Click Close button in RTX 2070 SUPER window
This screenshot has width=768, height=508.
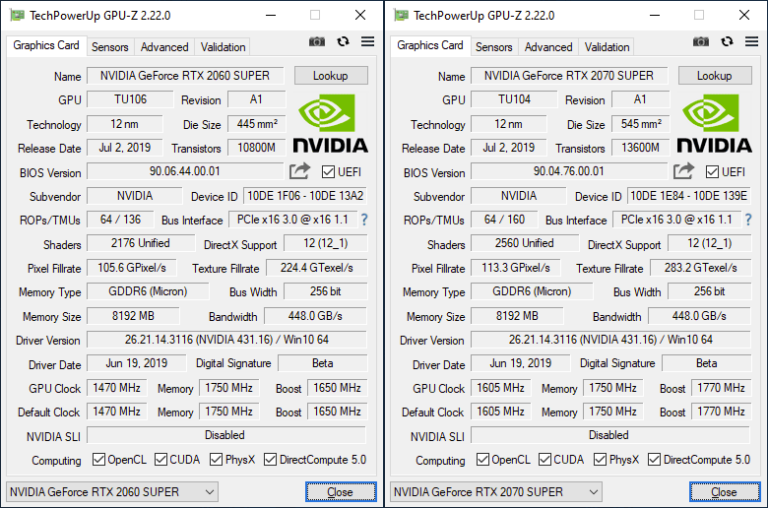[725, 492]
